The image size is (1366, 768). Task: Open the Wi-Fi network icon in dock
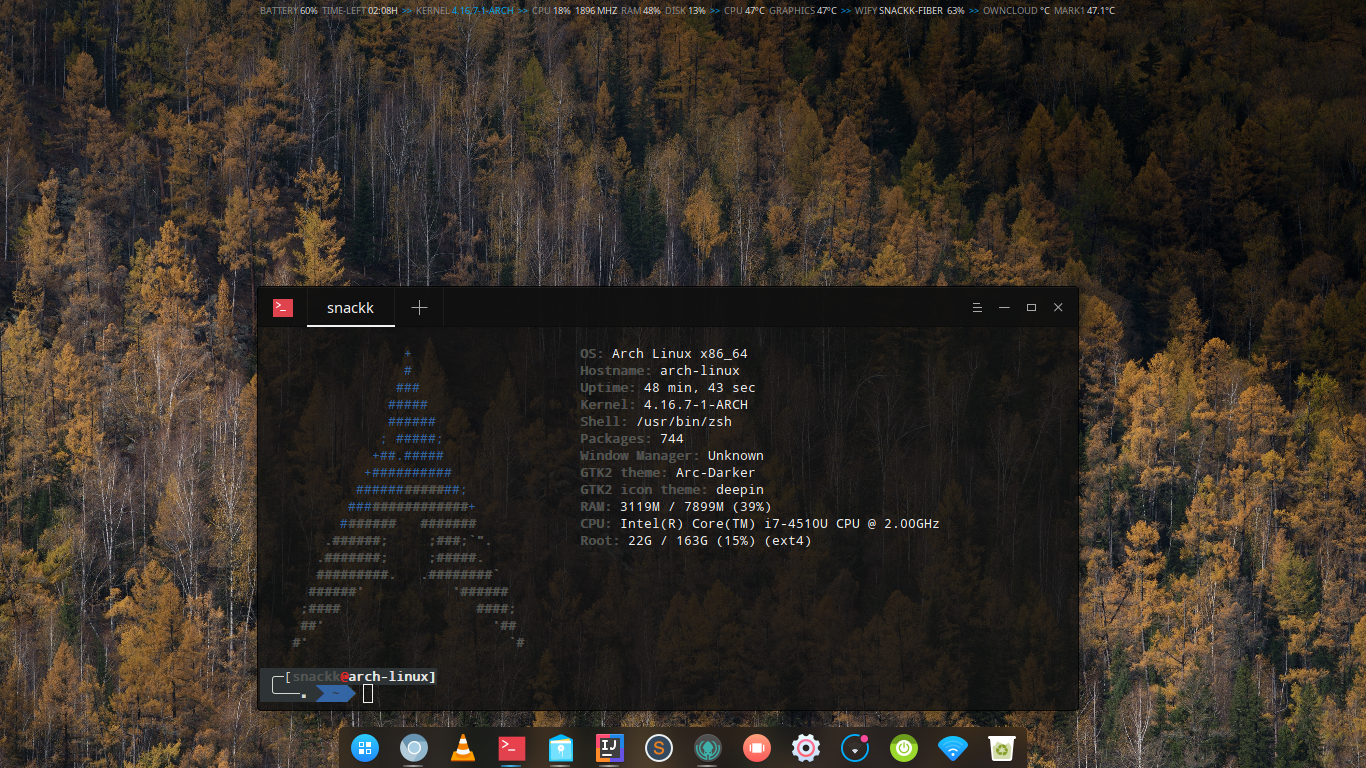click(953, 747)
